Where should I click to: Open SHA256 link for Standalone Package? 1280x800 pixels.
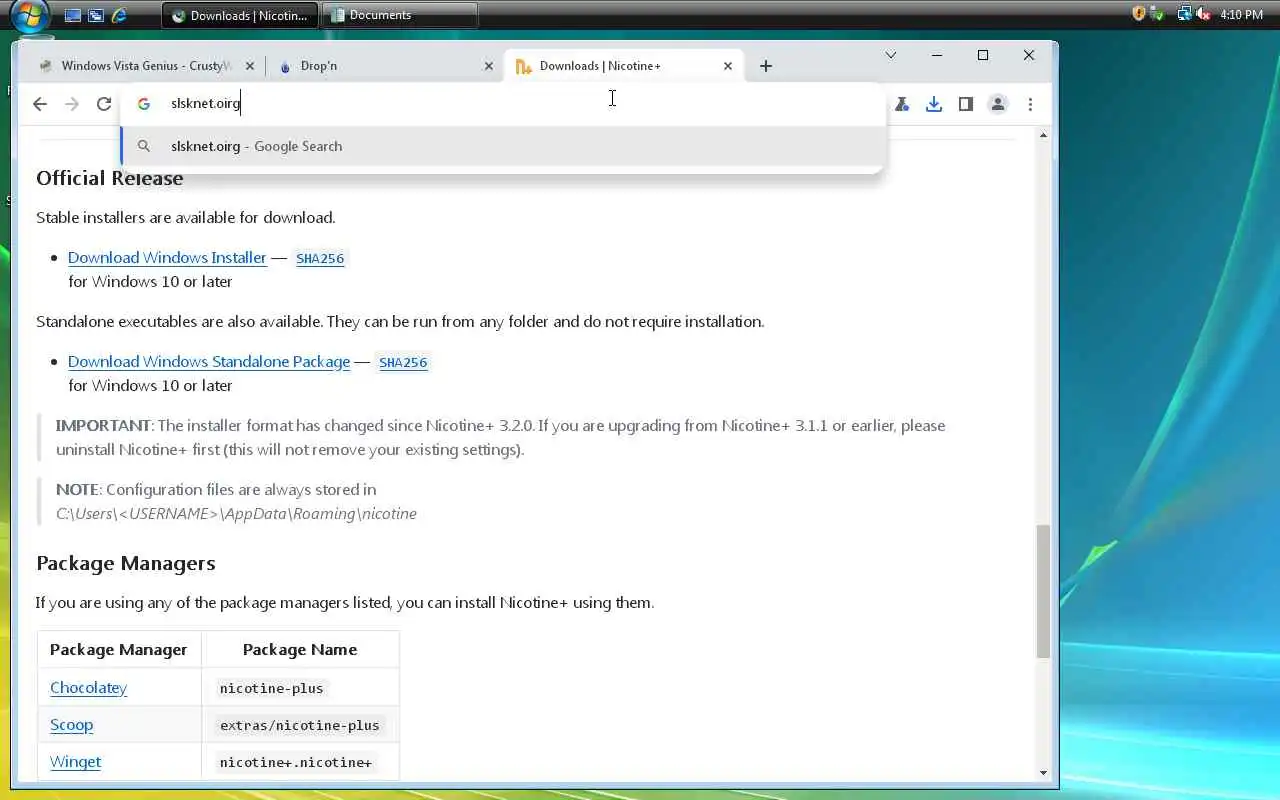click(x=403, y=362)
